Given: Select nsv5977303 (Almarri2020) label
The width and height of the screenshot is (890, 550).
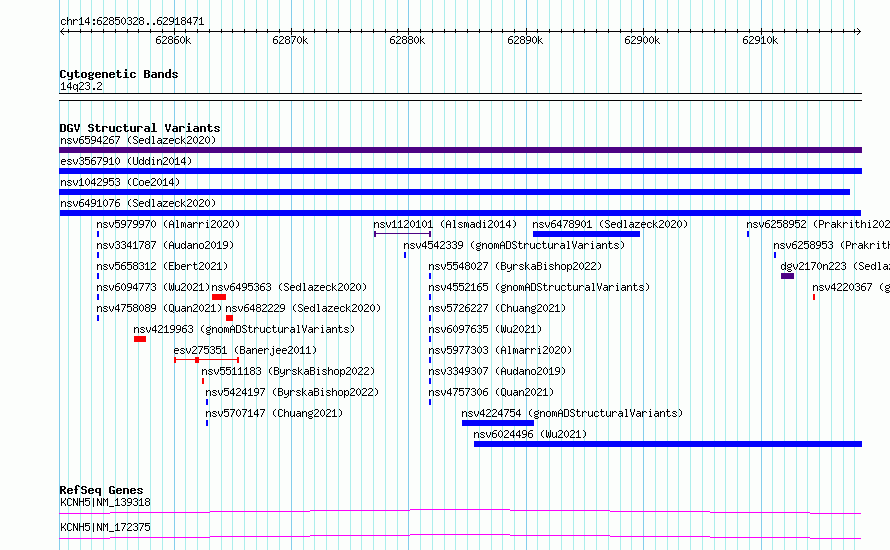Looking at the screenshot, I should (500, 350).
